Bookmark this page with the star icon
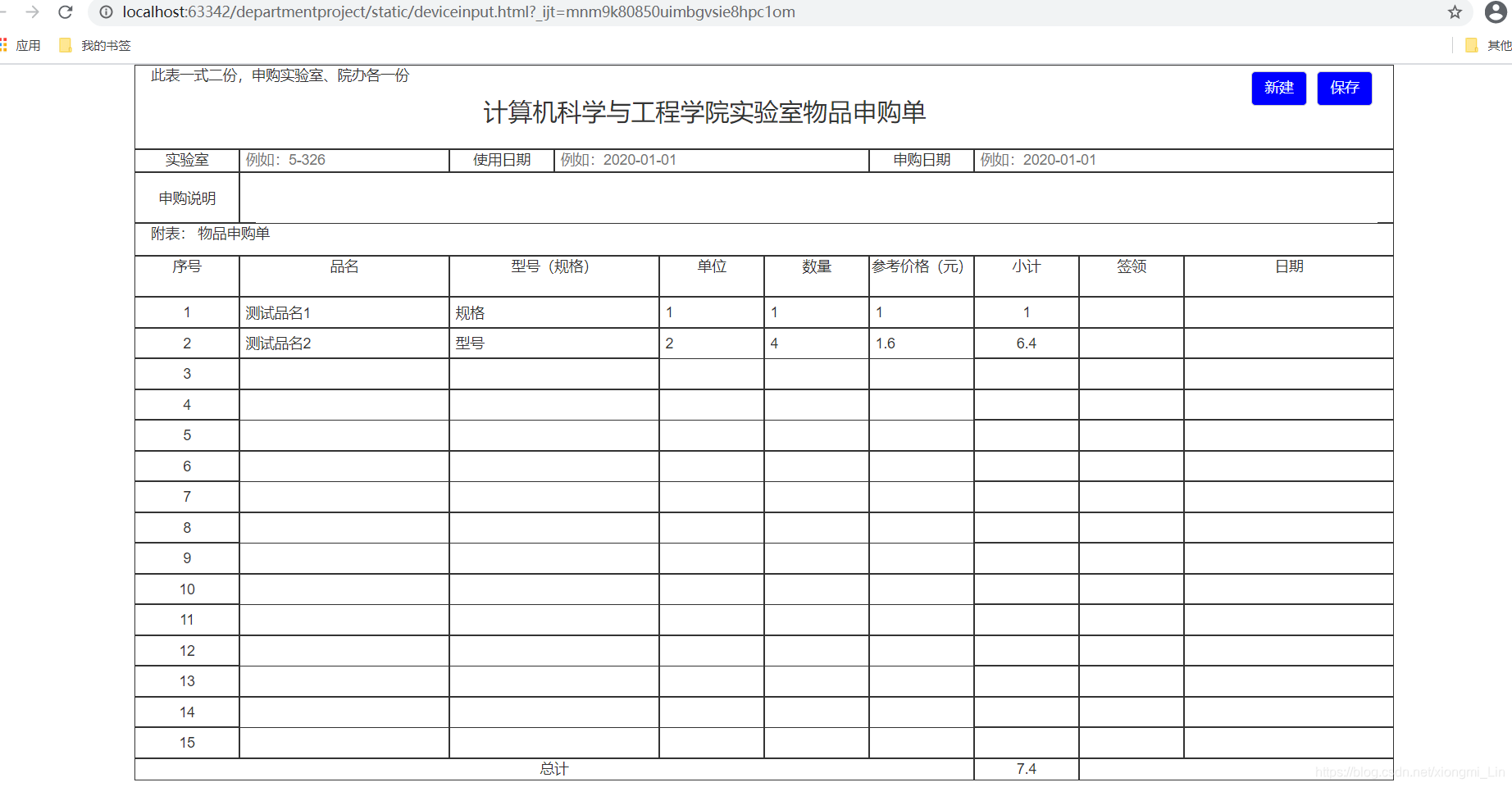The image size is (1512, 787). (1455, 11)
